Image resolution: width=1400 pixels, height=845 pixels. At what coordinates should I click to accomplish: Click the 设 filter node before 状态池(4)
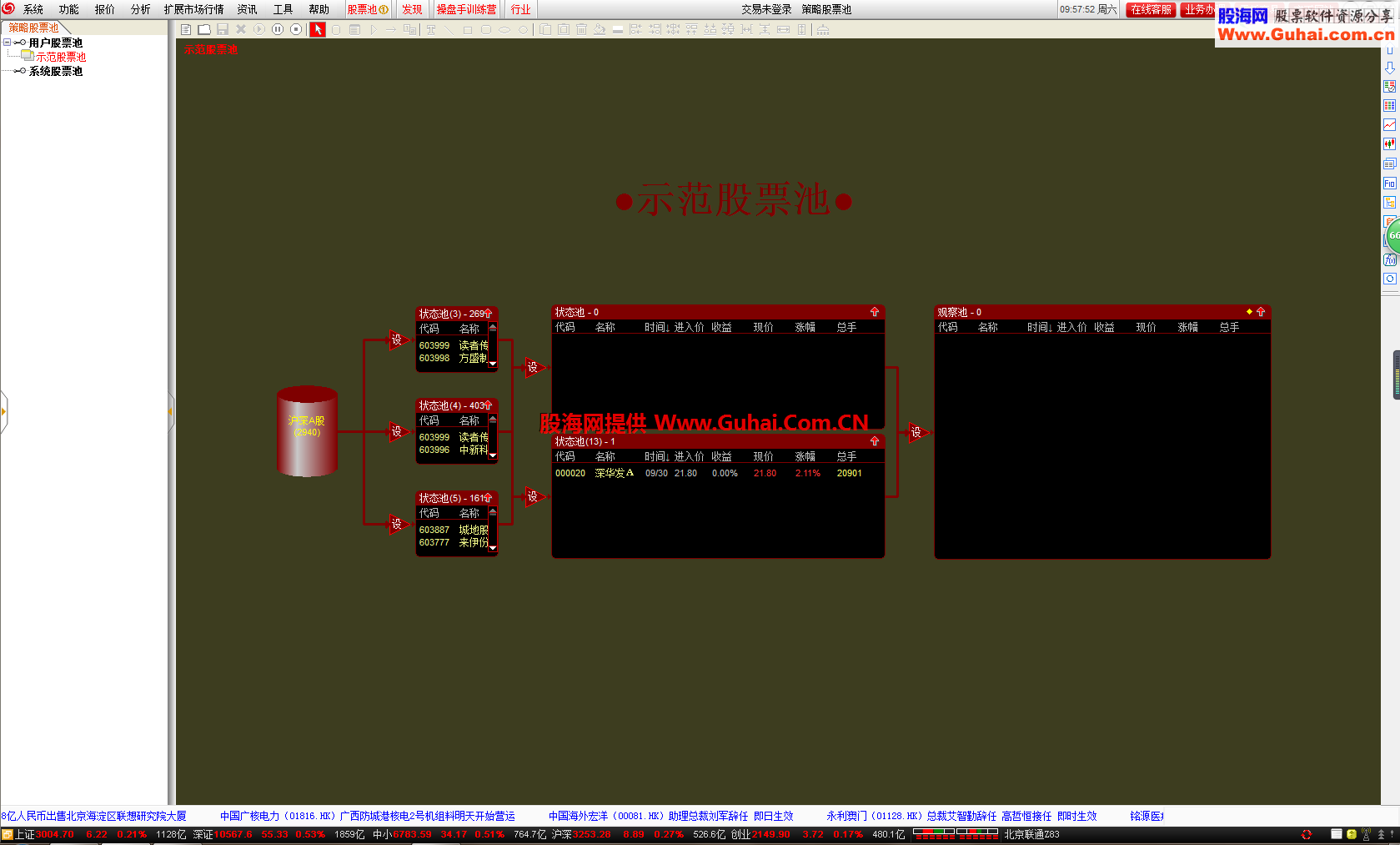click(x=398, y=431)
